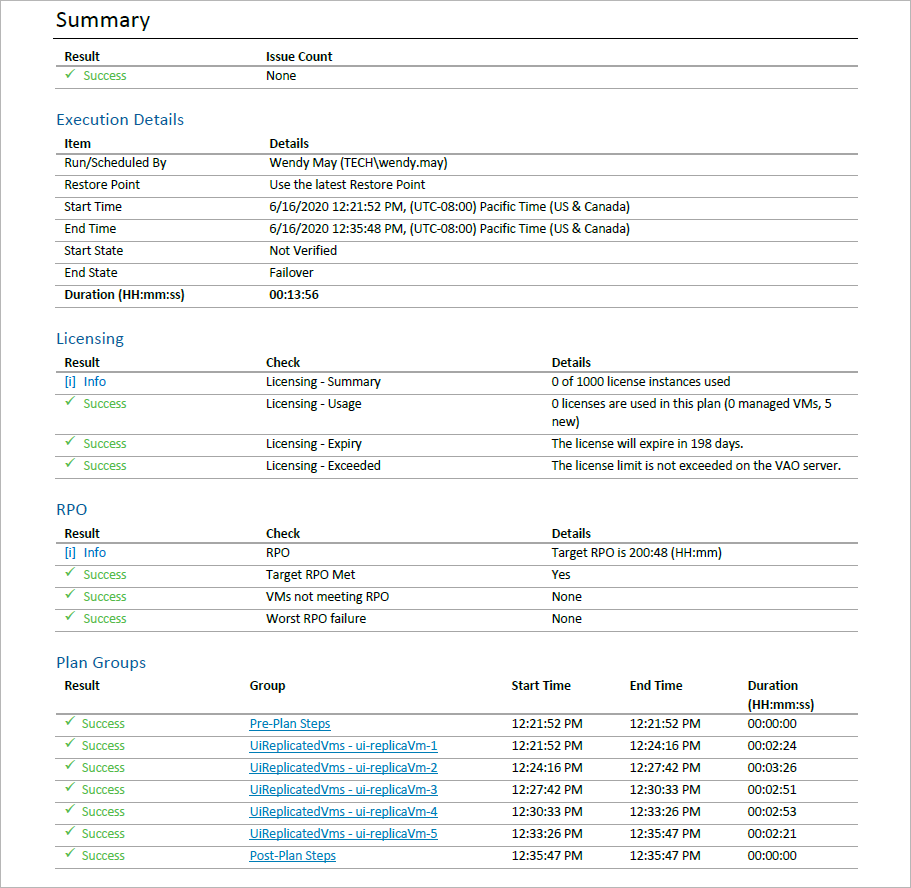Screen dimensions: 911x888
Task: Click the checkmark beside ui-replicaVm-5 row
Action: [x=70, y=832]
